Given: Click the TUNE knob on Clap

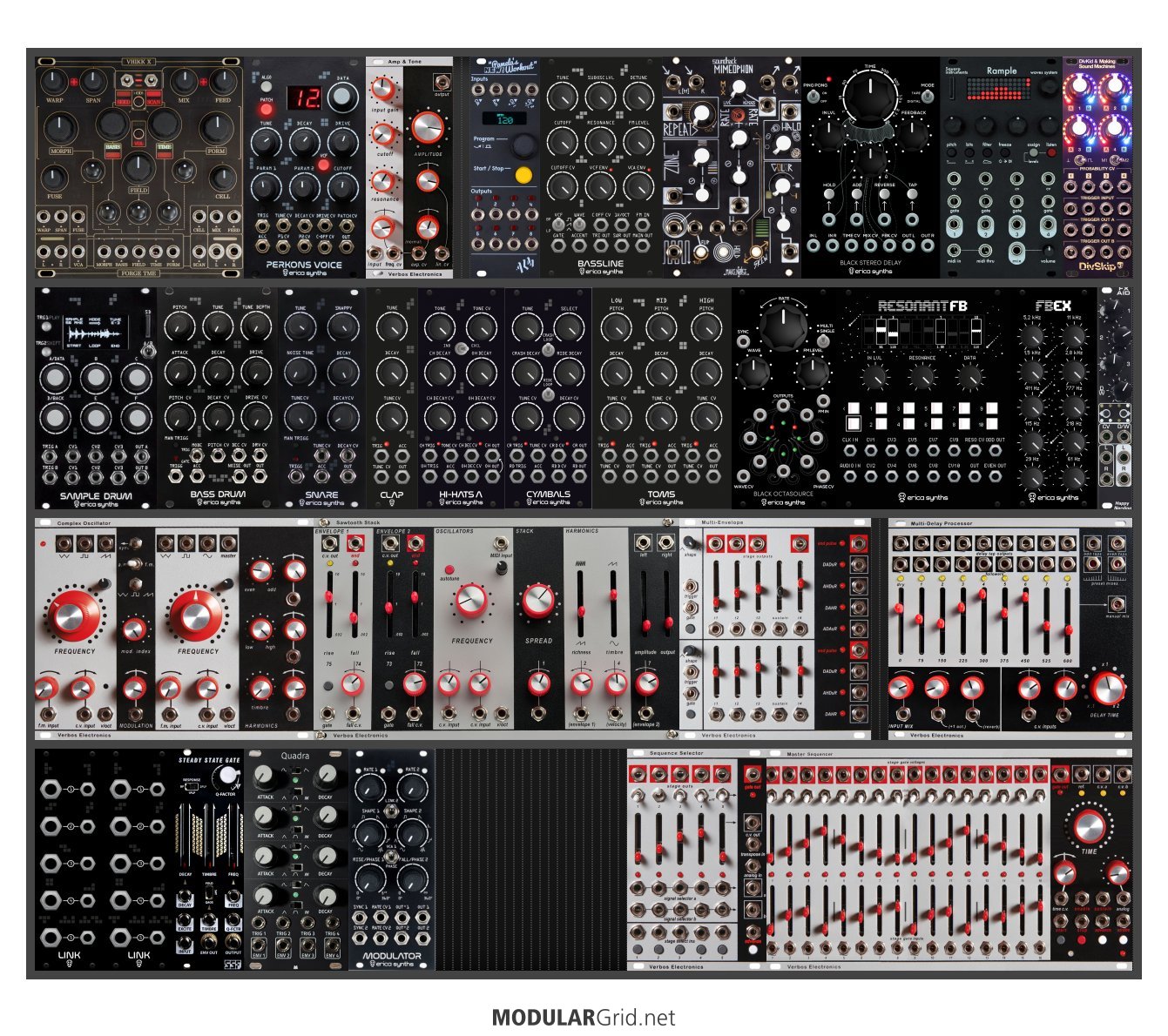Looking at the screenshot, I should point(392,326).
